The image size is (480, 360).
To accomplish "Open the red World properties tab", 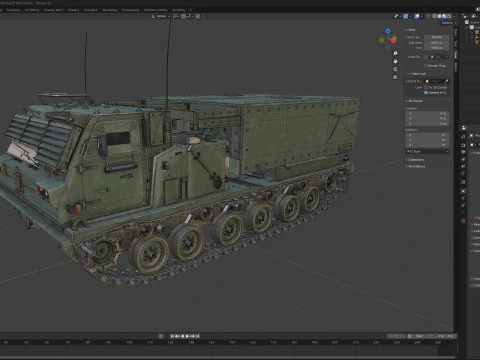I will (x=463, y=173).
